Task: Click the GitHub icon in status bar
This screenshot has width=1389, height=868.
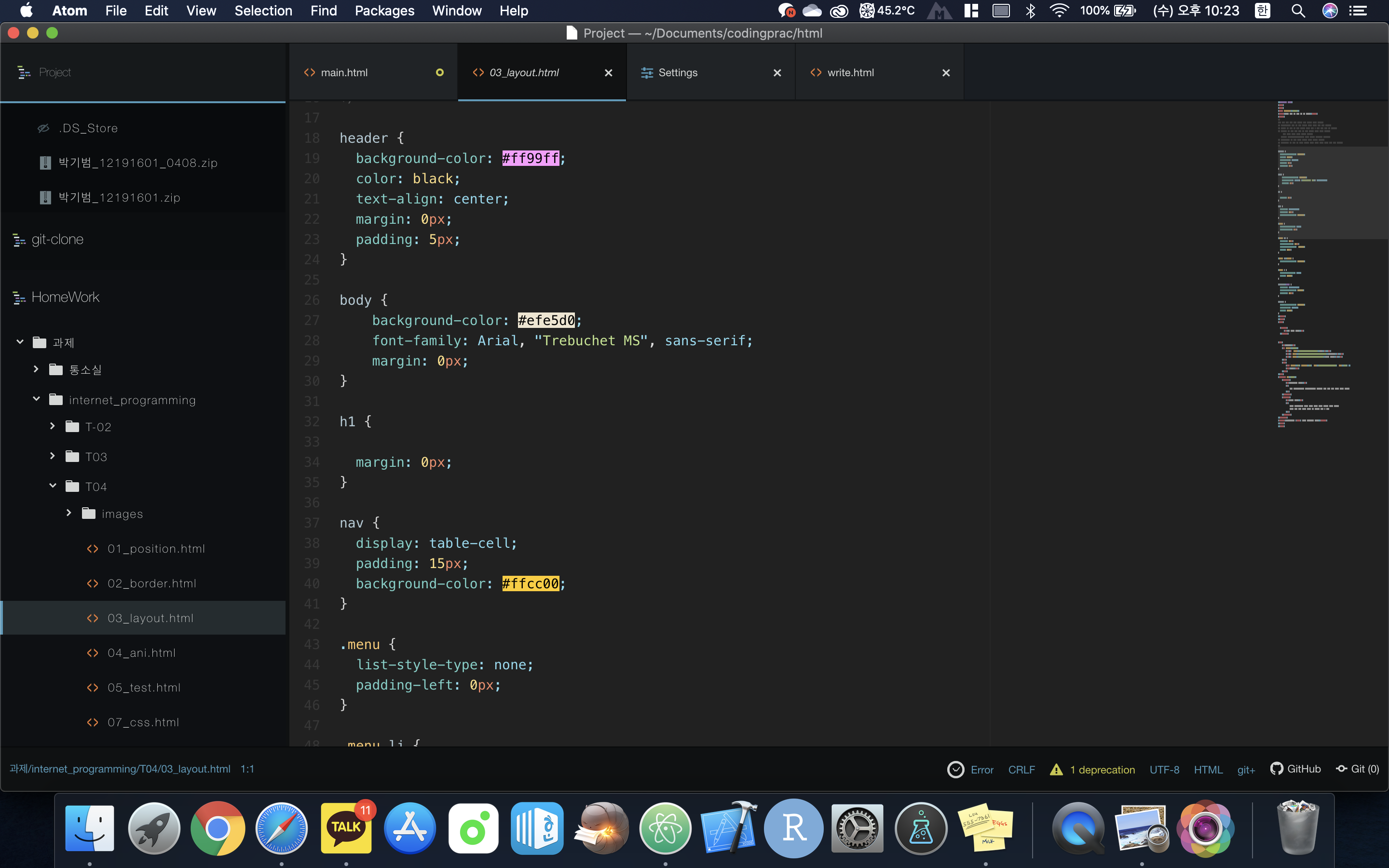Action: (x=1277, y=769)
